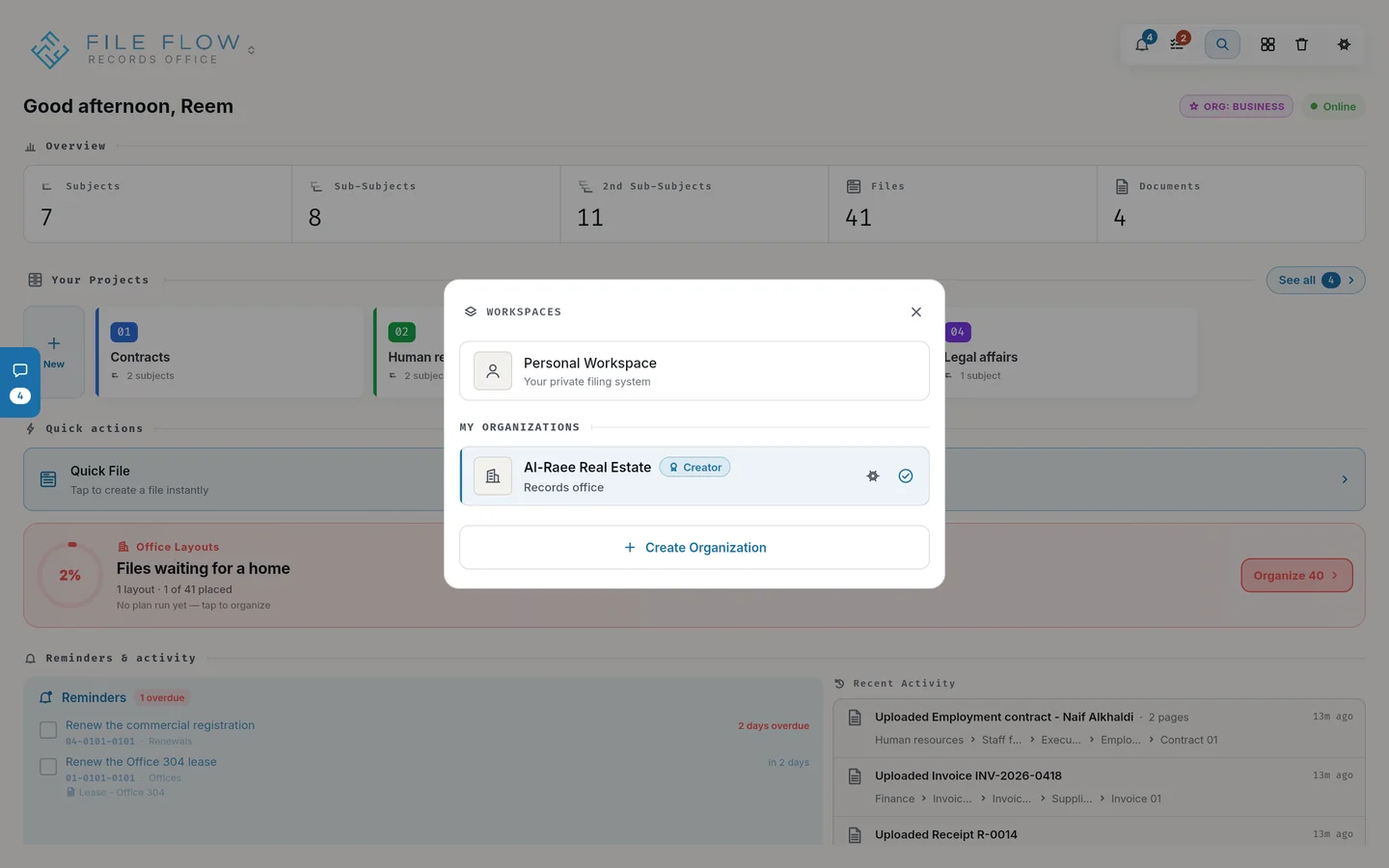Create a New project tile
Image resolution: width=1389 pixels, height=868 pixels.
click(x=54, y=352)
